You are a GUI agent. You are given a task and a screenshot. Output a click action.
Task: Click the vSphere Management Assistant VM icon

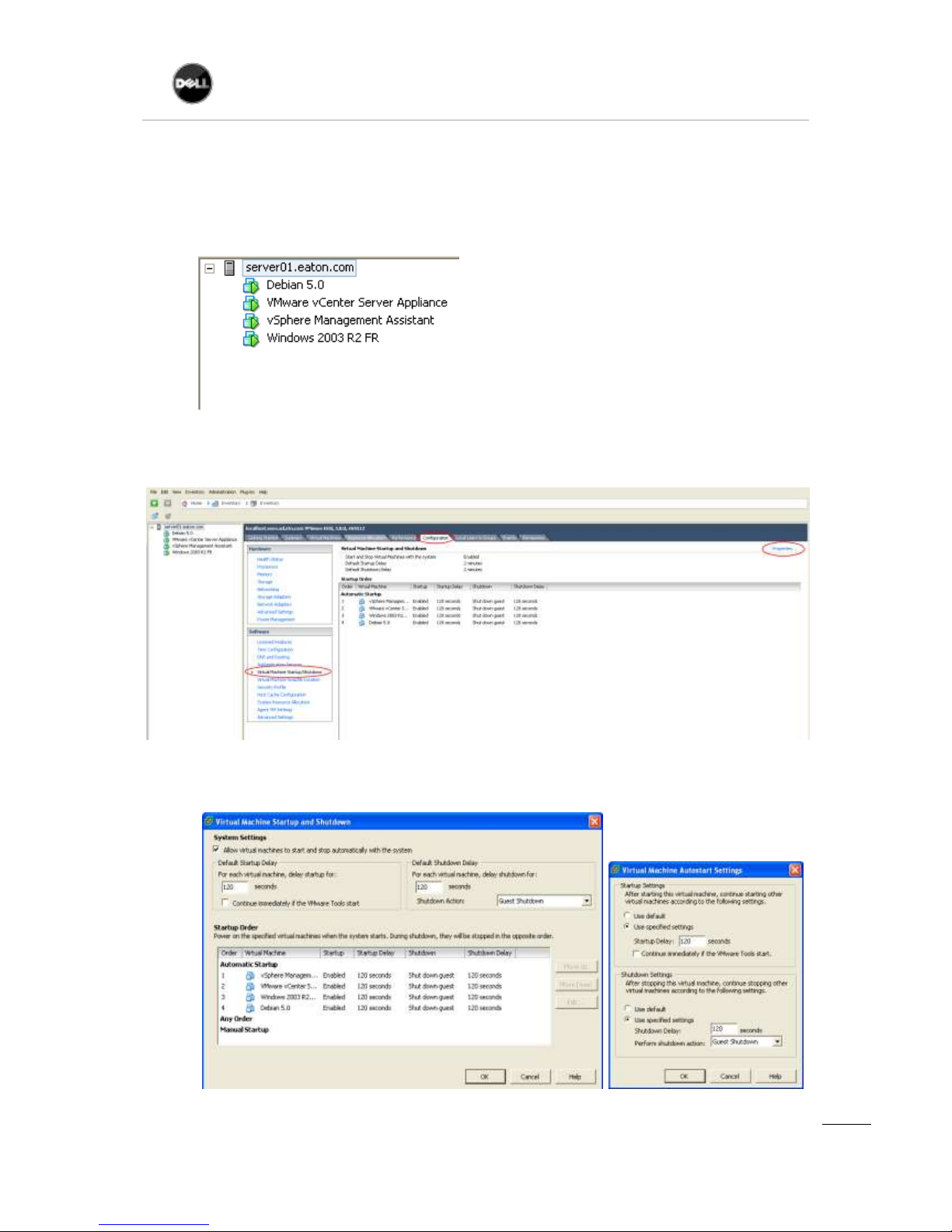click(251, 320)
